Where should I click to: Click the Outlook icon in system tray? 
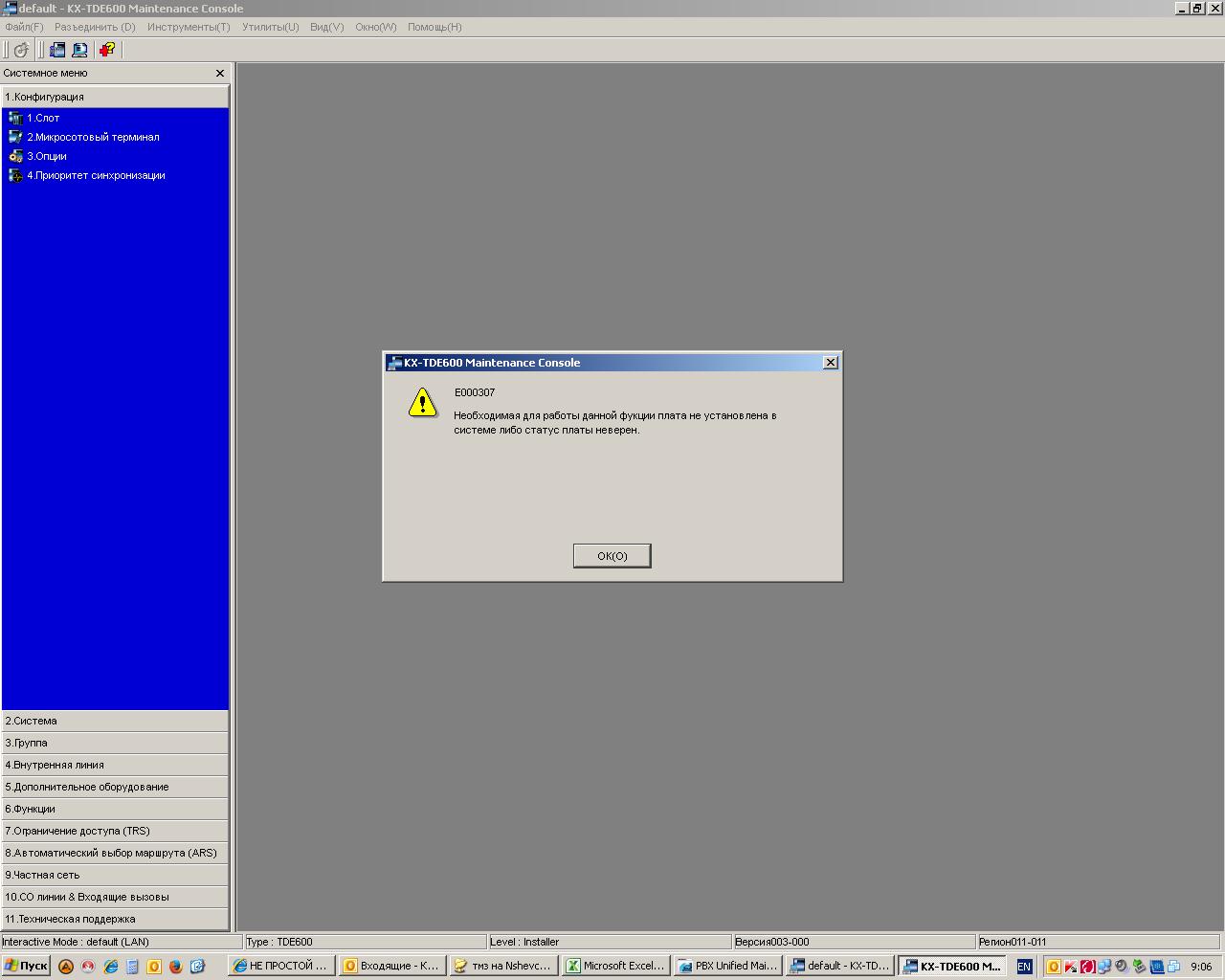1054,967
